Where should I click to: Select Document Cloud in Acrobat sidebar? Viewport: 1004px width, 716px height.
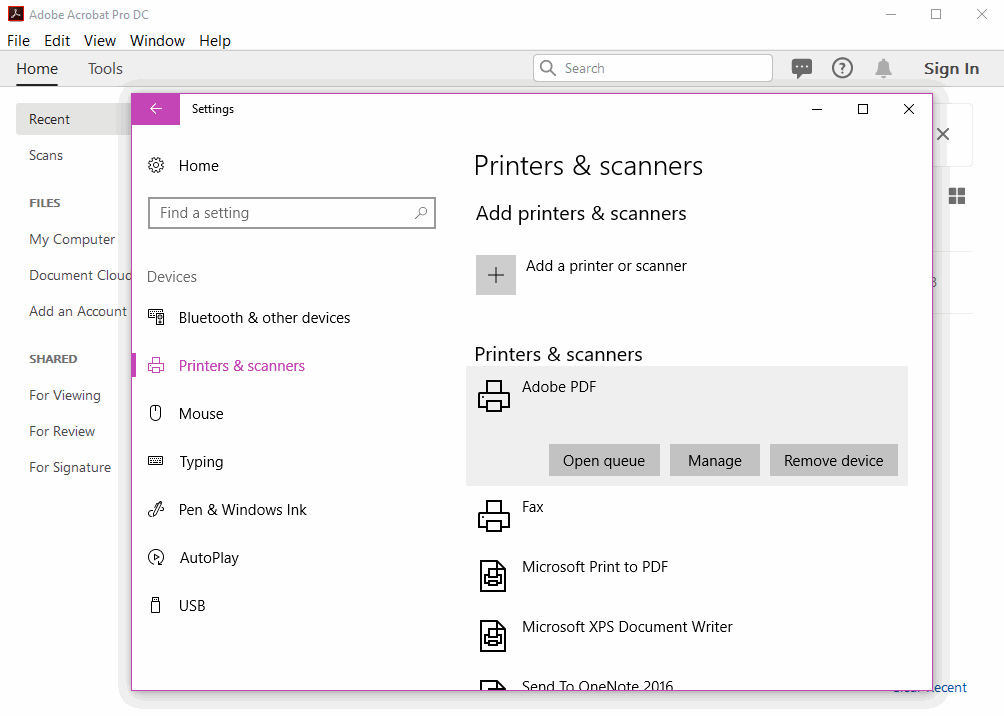(x=80, y=275)
